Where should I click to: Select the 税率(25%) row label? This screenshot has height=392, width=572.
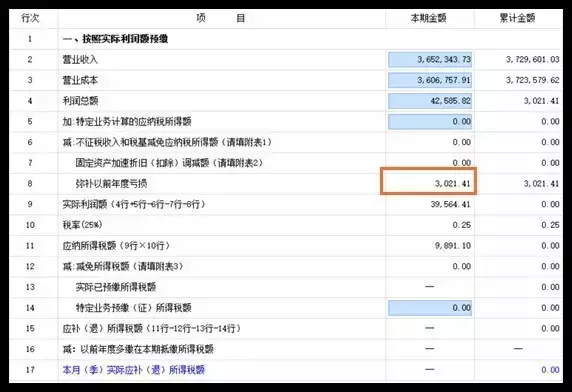[x=82, y=225]
